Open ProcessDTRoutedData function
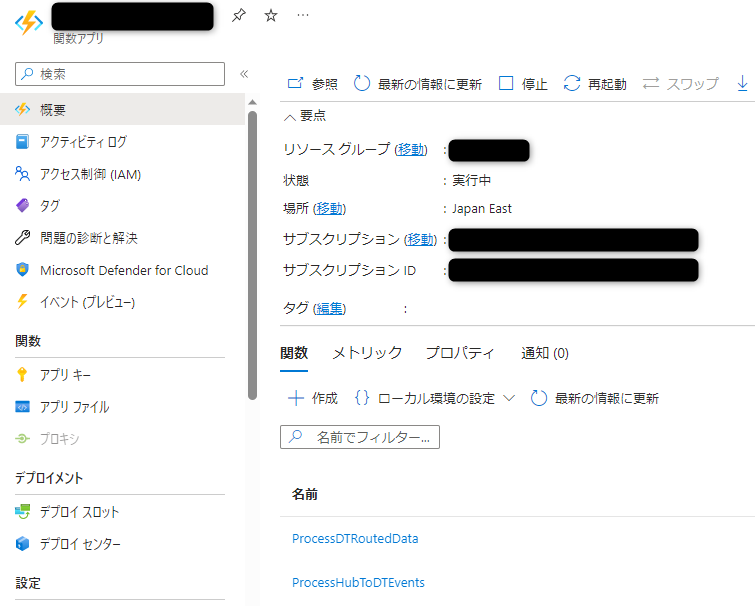This screenshot has height=606, width=755. point(355,539)
